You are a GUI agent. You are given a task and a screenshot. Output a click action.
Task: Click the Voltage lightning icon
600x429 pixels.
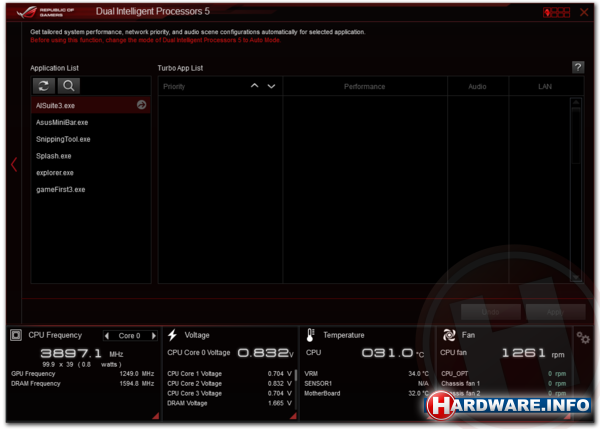click(x=173, y=335)
